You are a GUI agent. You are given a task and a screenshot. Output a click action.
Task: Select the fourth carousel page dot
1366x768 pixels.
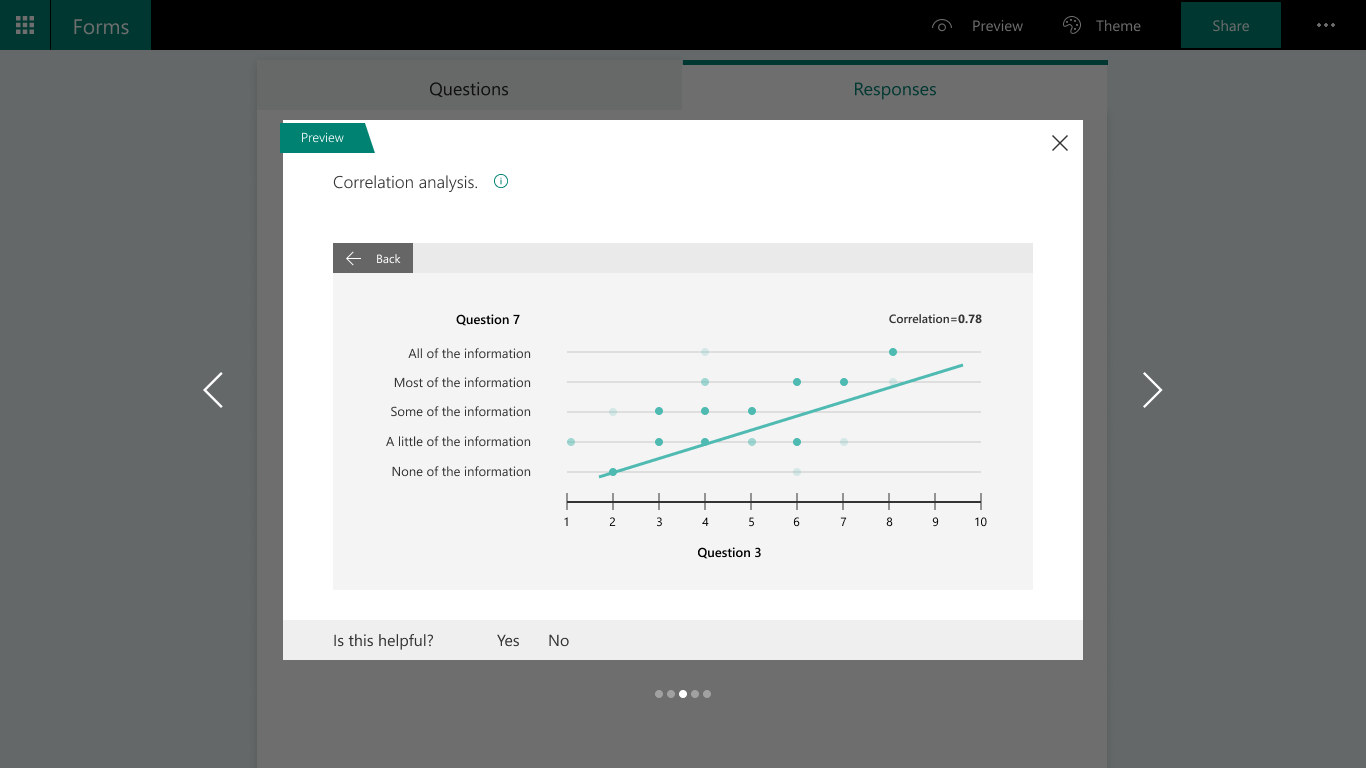coord(695,694)
